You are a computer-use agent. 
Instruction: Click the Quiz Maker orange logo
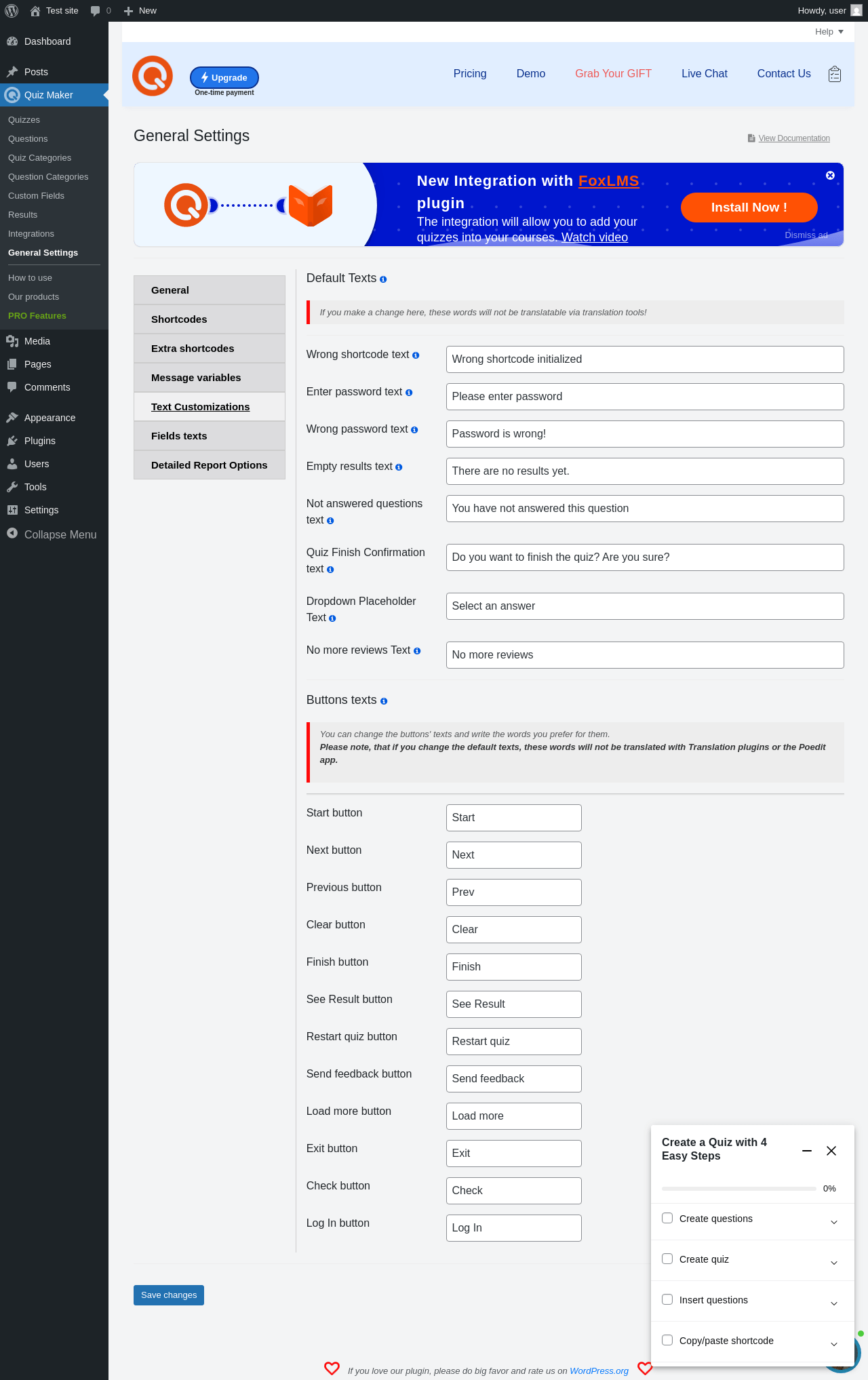pyautogui.click(x=153, y=76)
